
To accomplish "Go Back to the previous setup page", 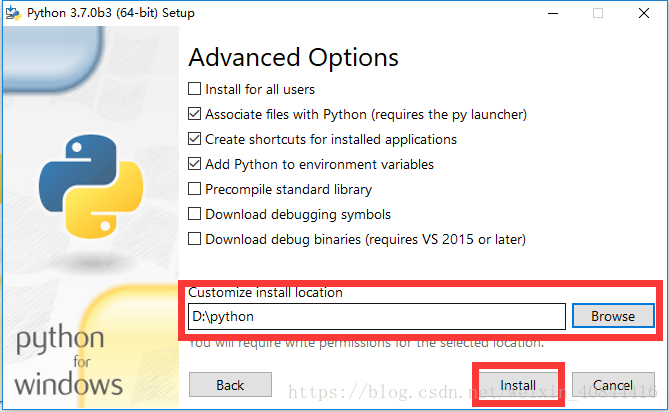I will pyautogui.click(x=230, y=385).
